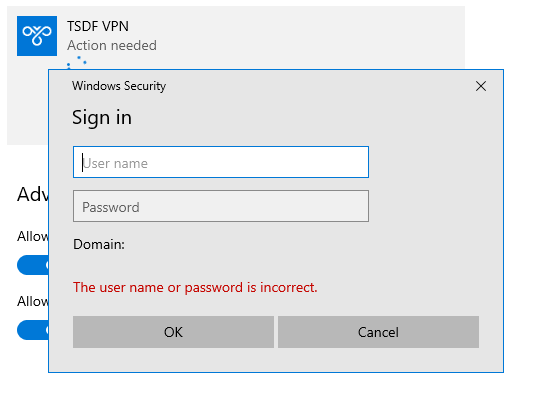Click empty area right of User name field
The image size is (538, 412).
[436, 162]
